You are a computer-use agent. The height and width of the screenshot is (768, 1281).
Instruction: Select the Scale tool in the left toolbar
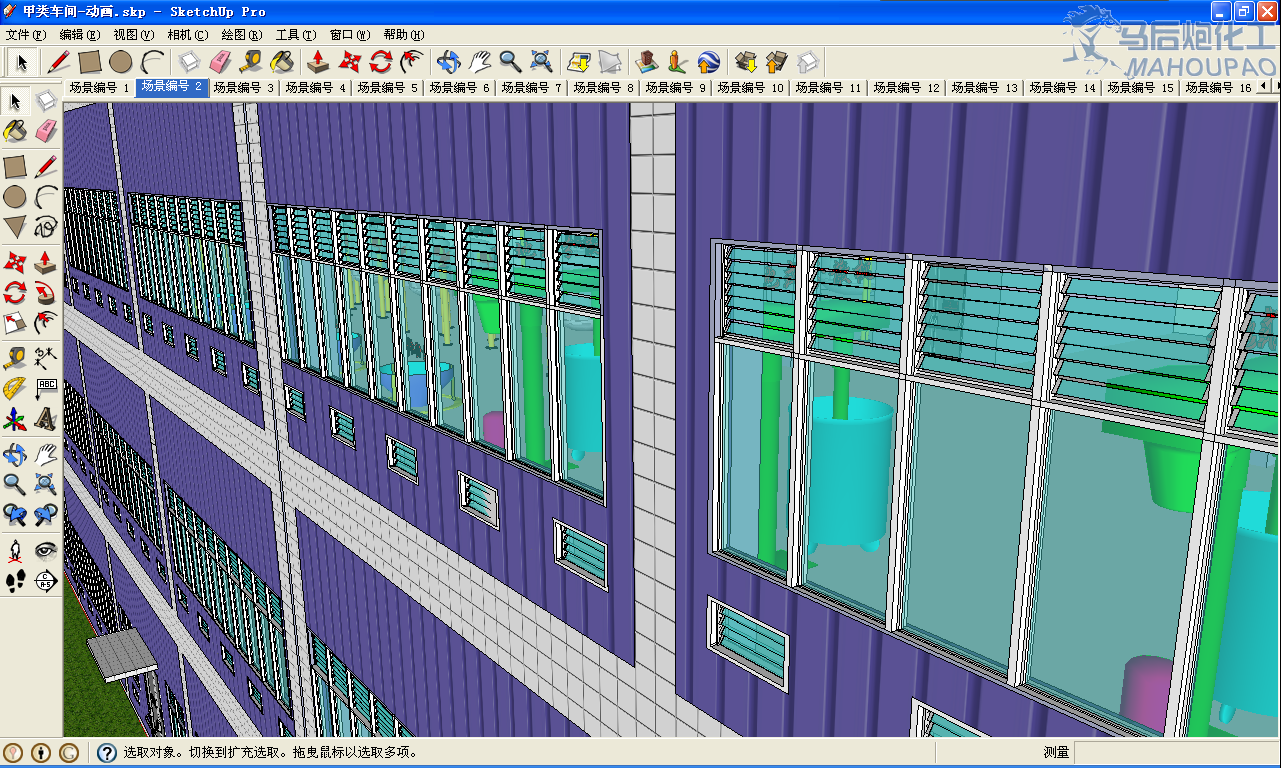pos(15,323)
